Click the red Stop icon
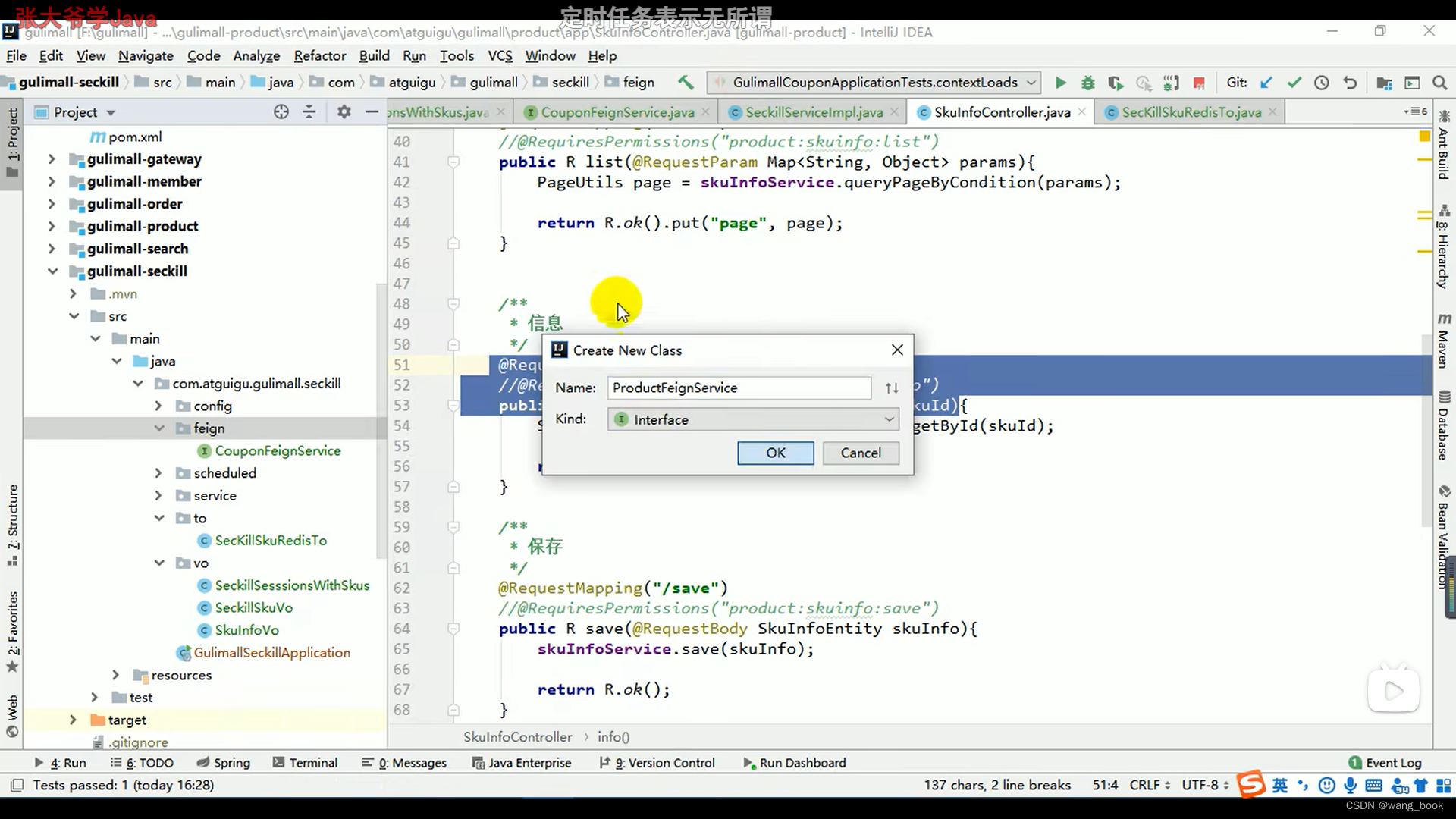 [1199, 83]
